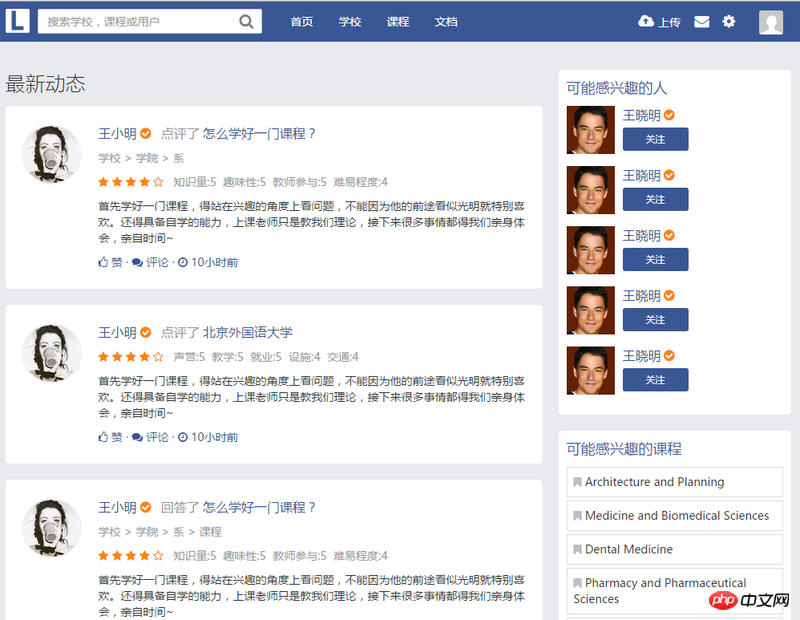The width and height of the screenshot is (800, 620).
Task: Open 怎么学好一门课程? link in third post
Action: pyautogui.click(x=259, y=507)
